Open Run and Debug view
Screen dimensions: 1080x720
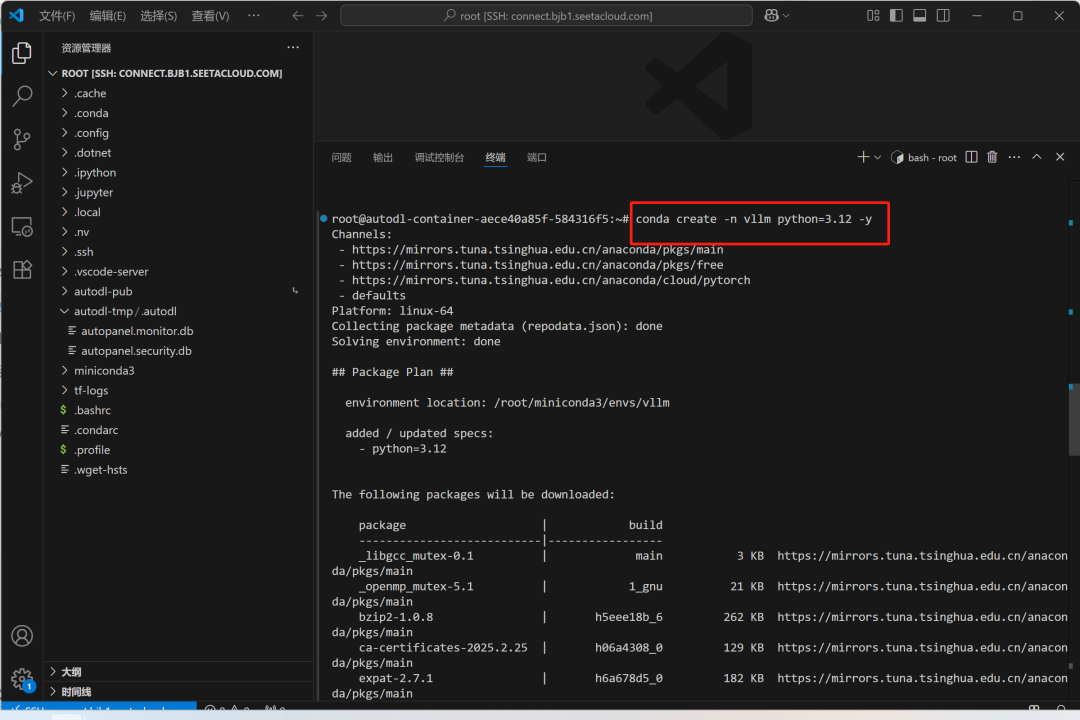22,183
